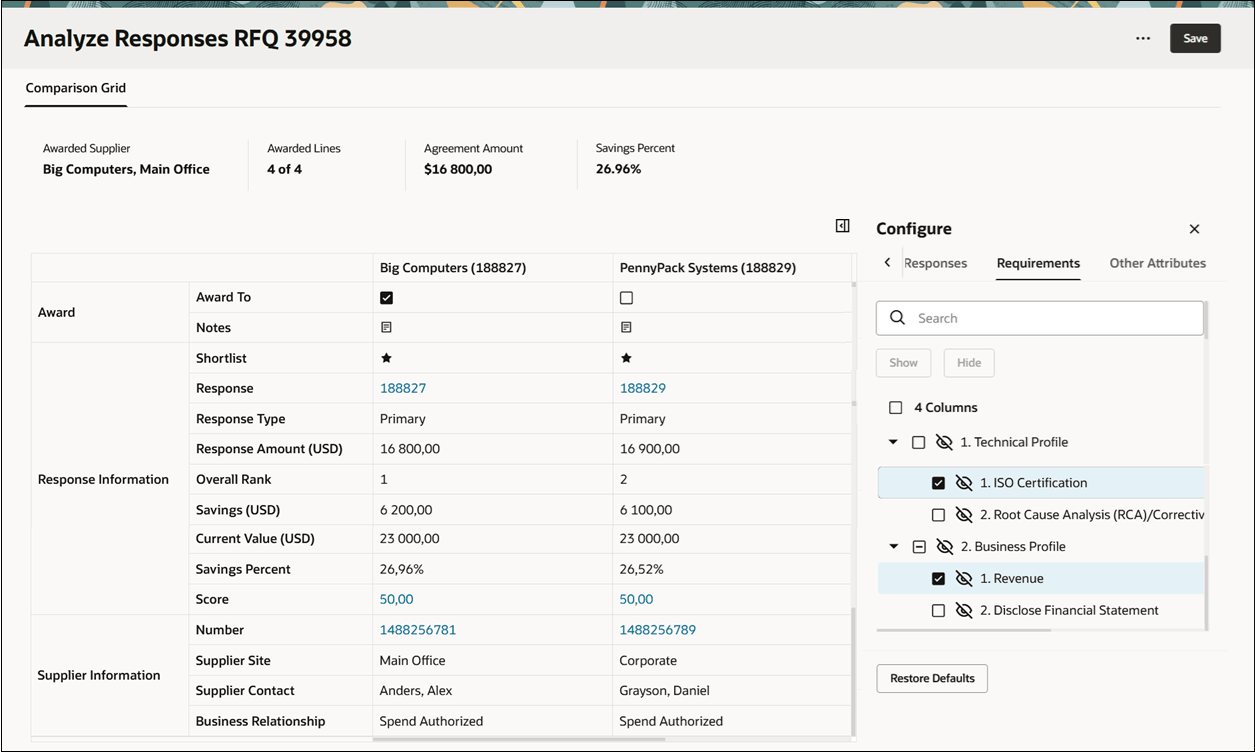This screenshot has width=1255, height=752.
Task: Click the requirements Search field
Action: coord(1040,318)
